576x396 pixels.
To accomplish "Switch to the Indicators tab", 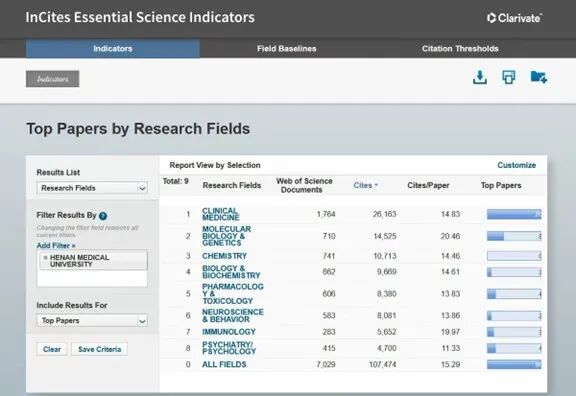I will (113, 48).
